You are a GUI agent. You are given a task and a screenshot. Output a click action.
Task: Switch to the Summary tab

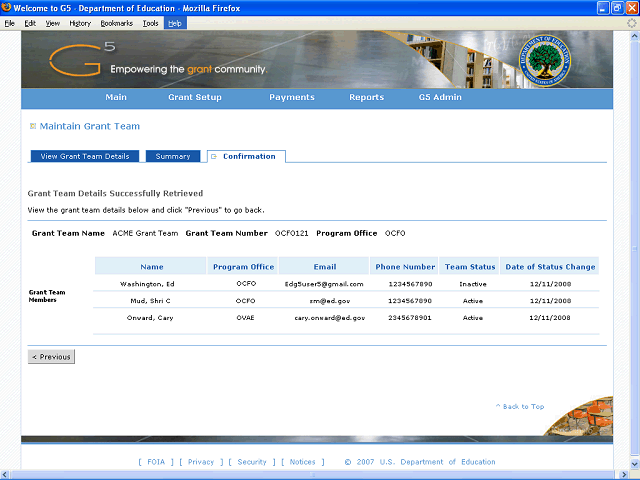[x=173, y=157]
